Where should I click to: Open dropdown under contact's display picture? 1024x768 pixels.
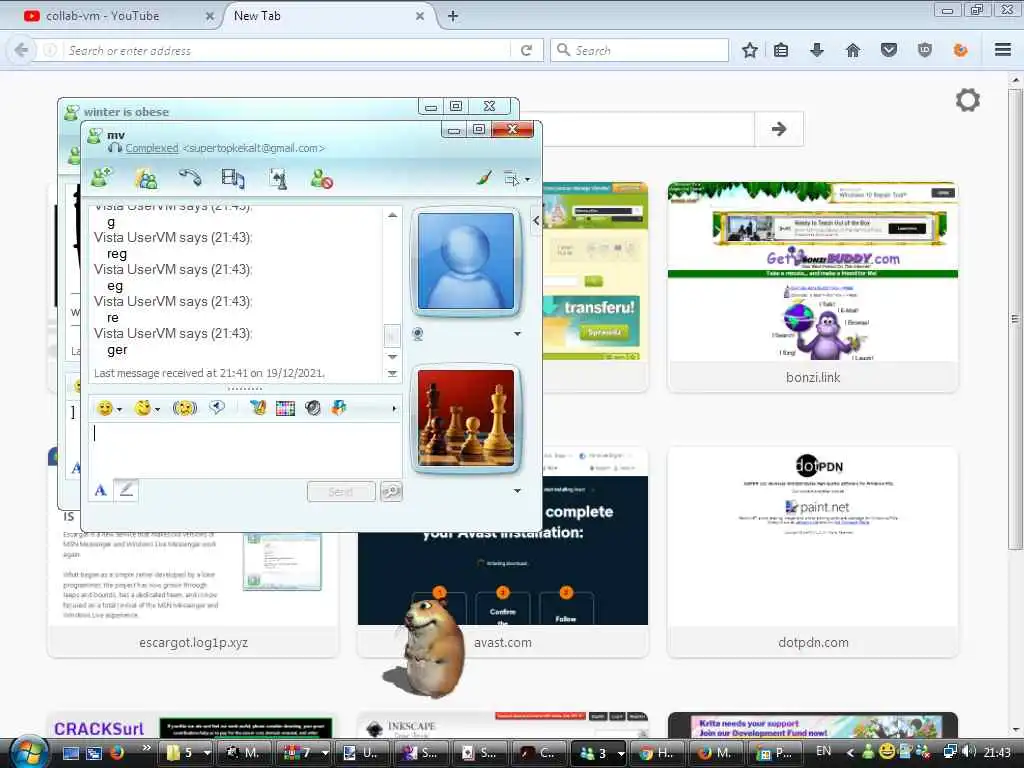pos(517,334)
